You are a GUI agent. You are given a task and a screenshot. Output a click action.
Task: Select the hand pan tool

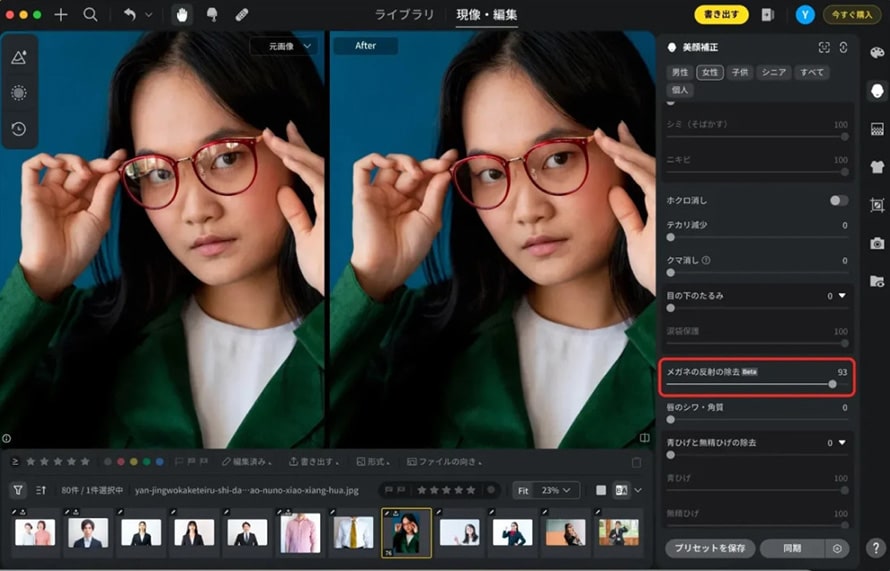(x=181, y=15)
